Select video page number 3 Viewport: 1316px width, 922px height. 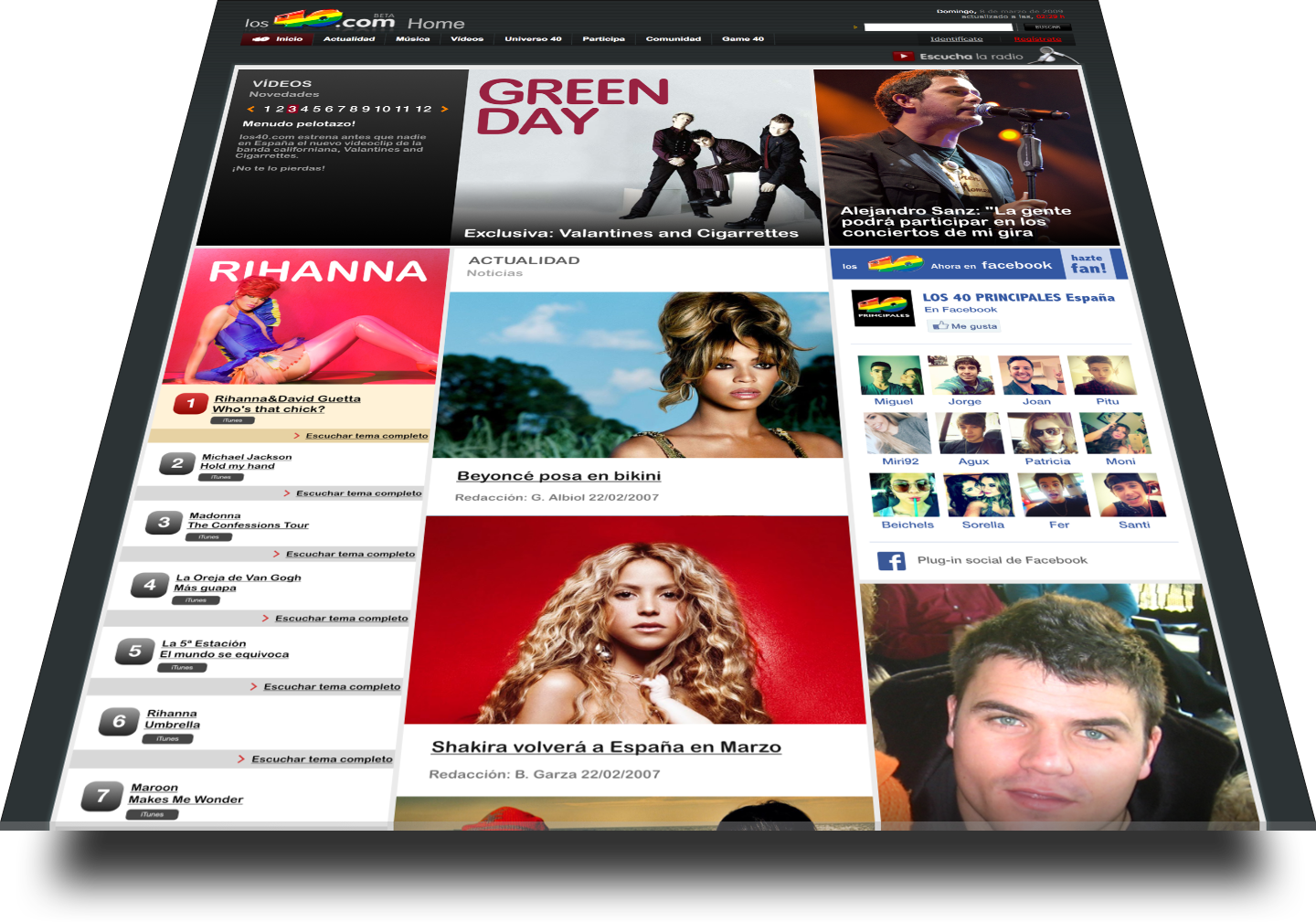pyautogui.click(x=292, y=109)
